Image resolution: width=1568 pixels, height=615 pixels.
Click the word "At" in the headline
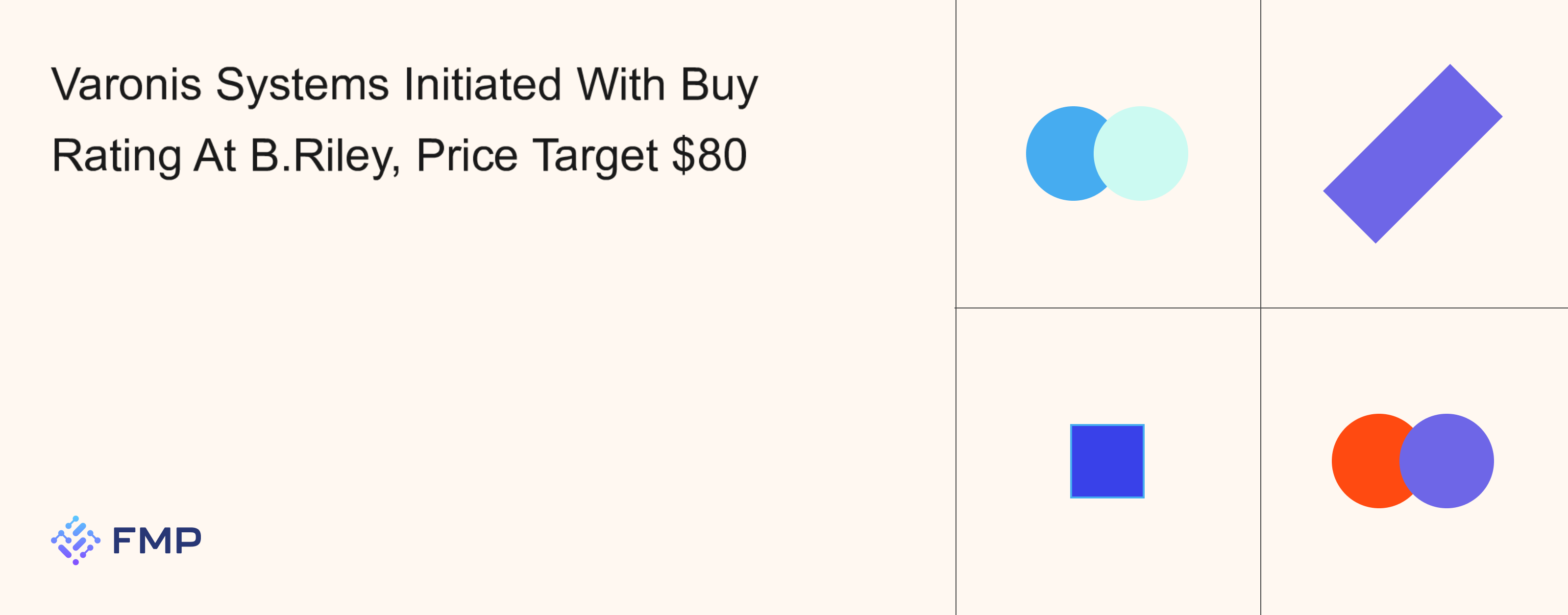click(x=214, y=155)
